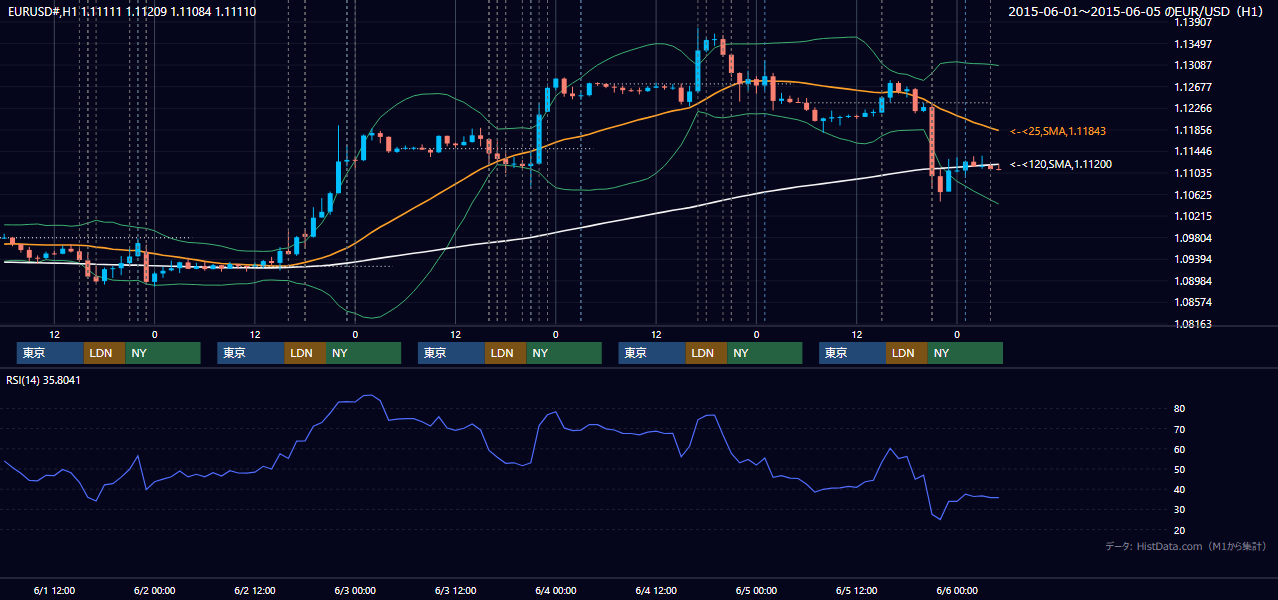Click RSI scale value 20
The width and height of the screenshot is (1278, 600).
[1179, 531]
